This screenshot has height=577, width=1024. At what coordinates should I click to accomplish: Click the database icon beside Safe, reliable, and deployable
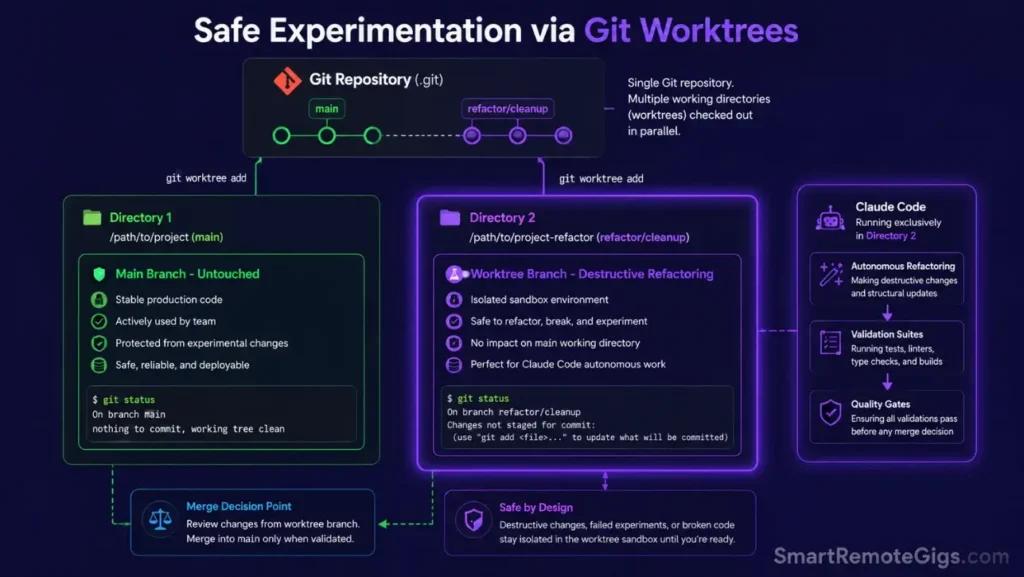pos(99,365)
